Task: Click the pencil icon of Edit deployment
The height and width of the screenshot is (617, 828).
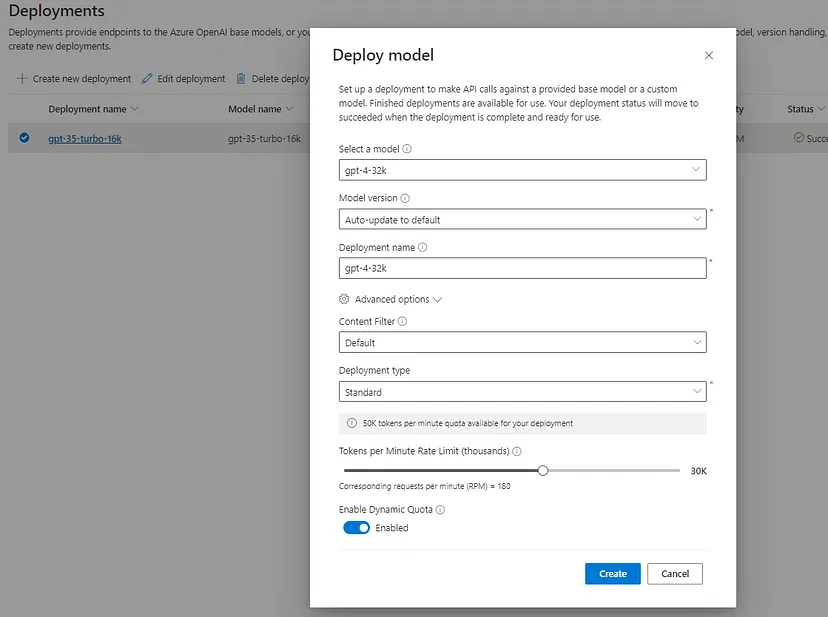Action: [147, 79]
